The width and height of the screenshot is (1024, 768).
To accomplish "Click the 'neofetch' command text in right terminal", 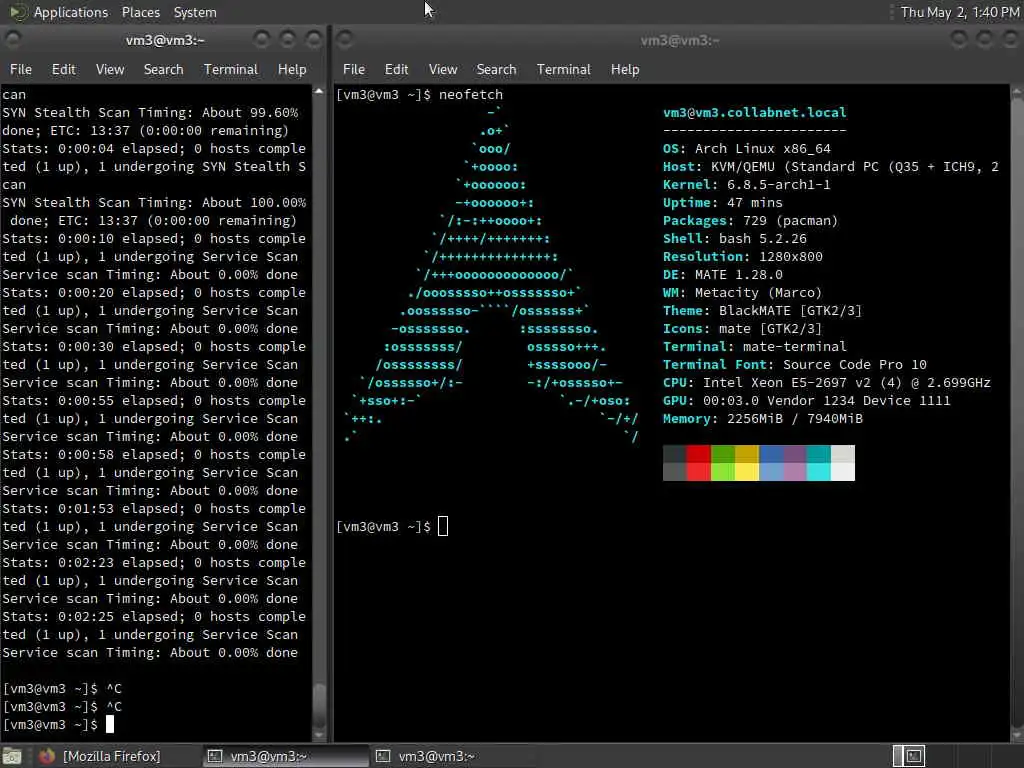I will (x=471, y=95).
